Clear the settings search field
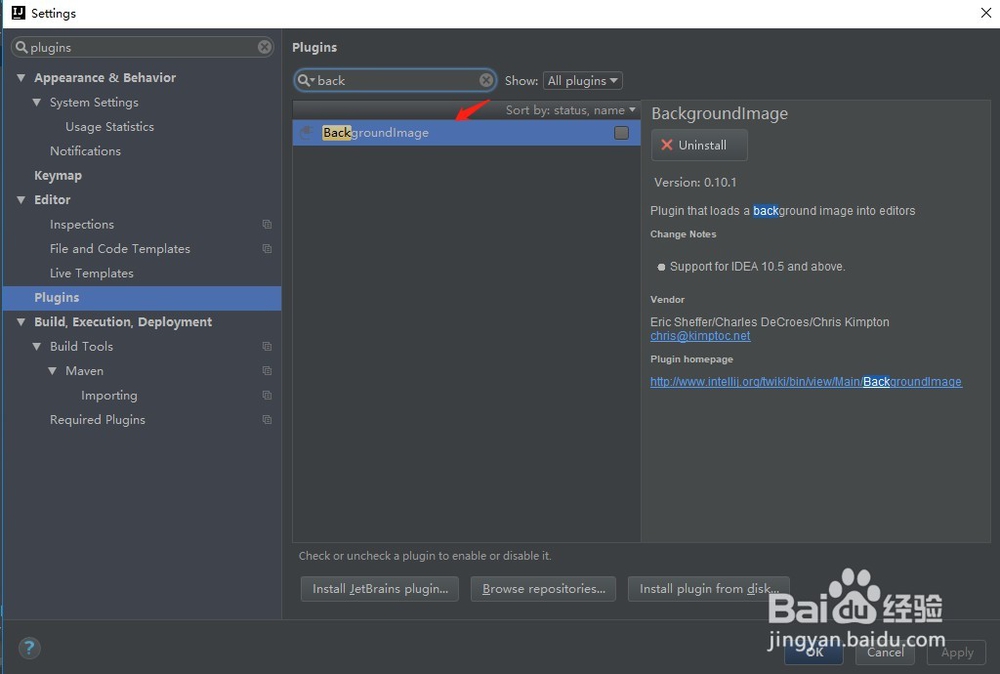 (x=265, y=47)
